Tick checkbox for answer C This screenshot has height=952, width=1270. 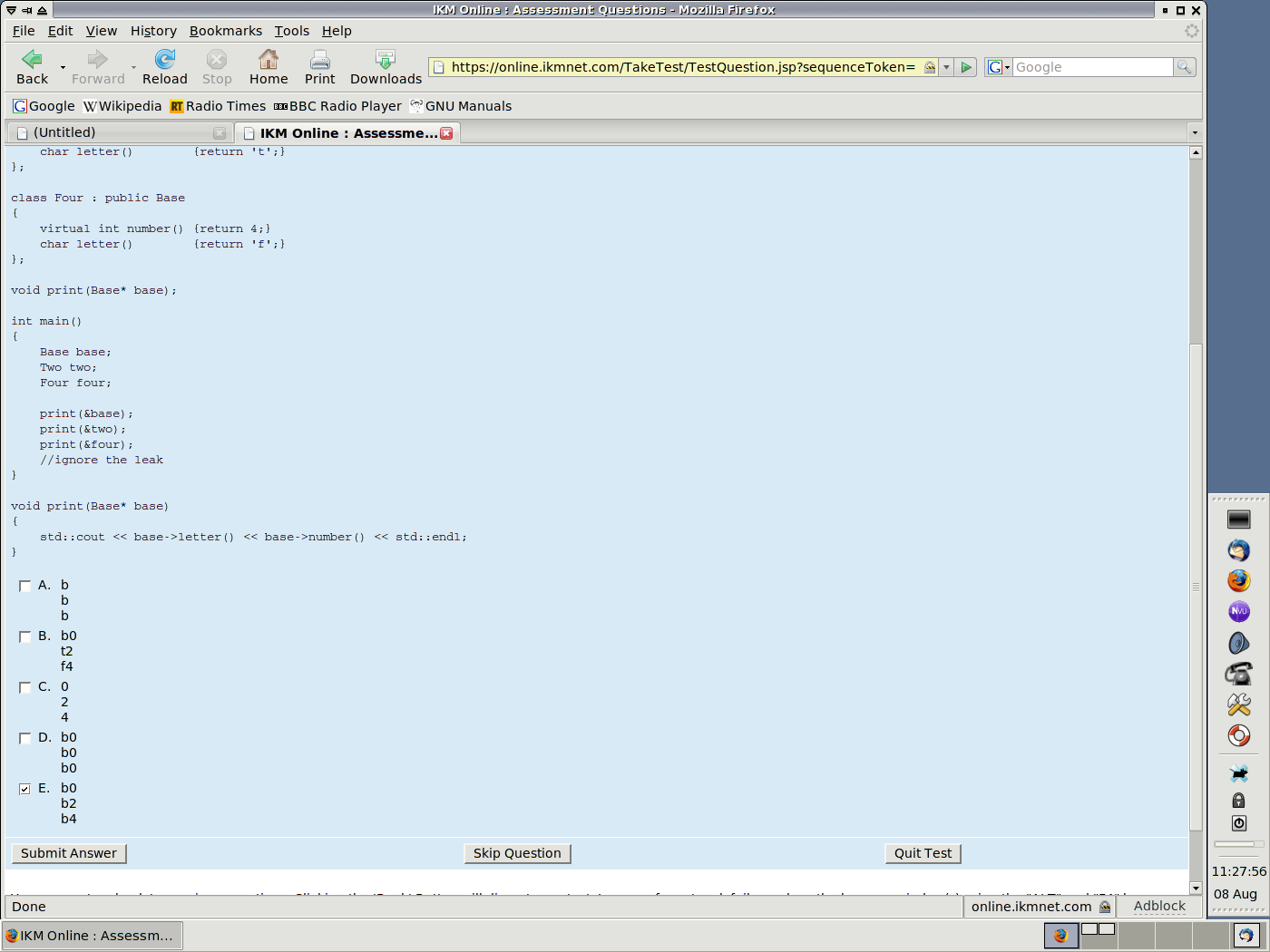coord(24,687)
